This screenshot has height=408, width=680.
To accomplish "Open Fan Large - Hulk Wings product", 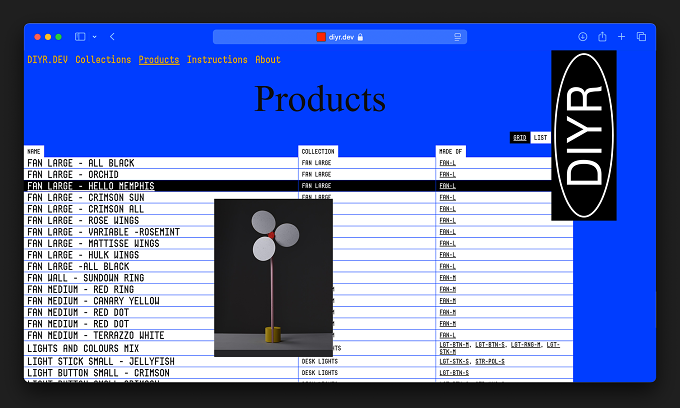I will (x=83, y=255).
